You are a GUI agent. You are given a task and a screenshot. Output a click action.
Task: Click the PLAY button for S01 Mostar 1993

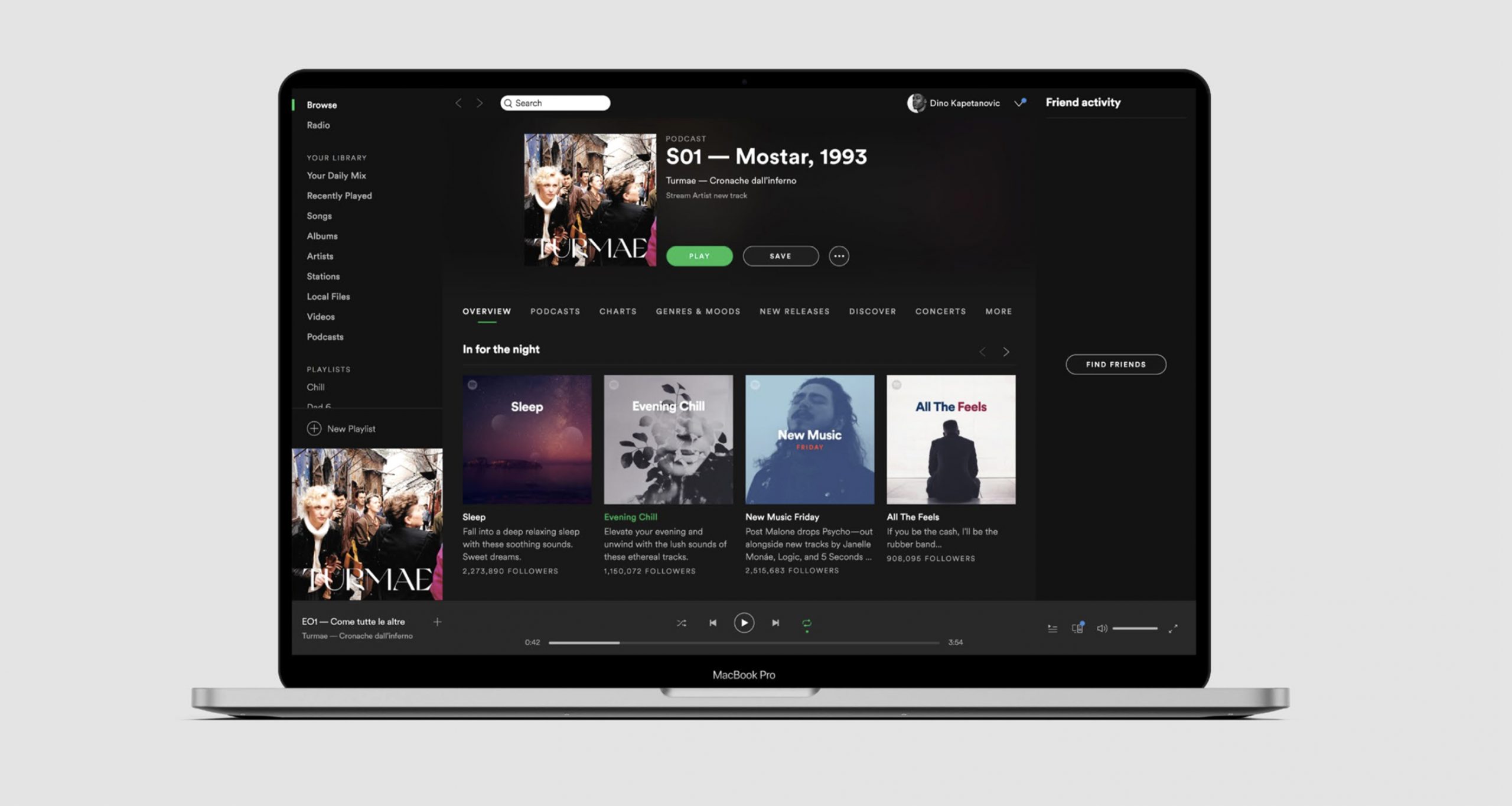[700, 255]
